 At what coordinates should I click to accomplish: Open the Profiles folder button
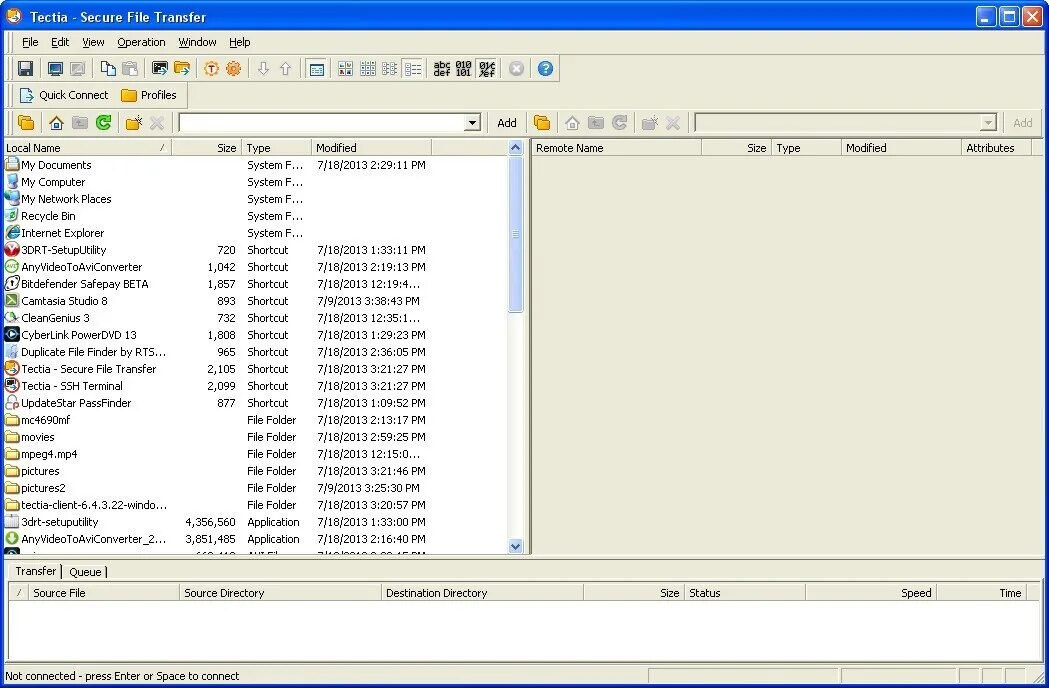click(x=149, y=95)
